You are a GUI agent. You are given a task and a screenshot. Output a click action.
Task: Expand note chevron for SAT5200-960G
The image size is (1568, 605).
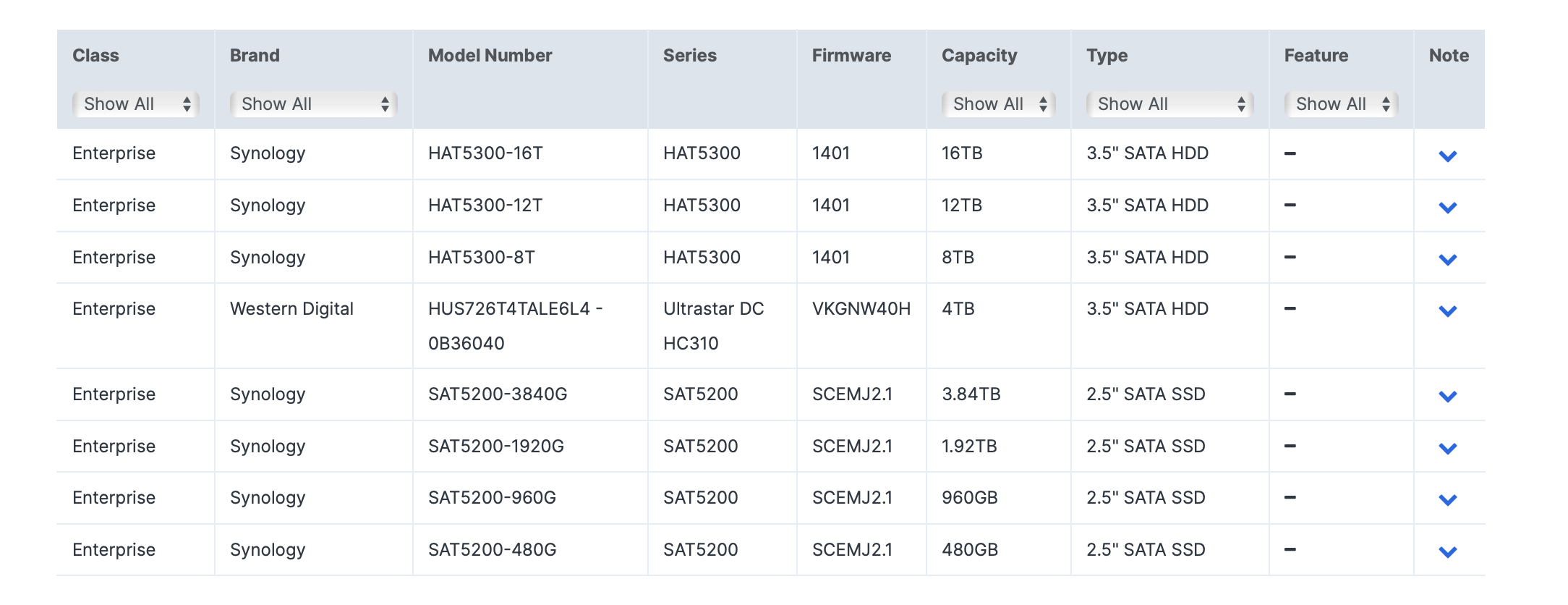1447,499
